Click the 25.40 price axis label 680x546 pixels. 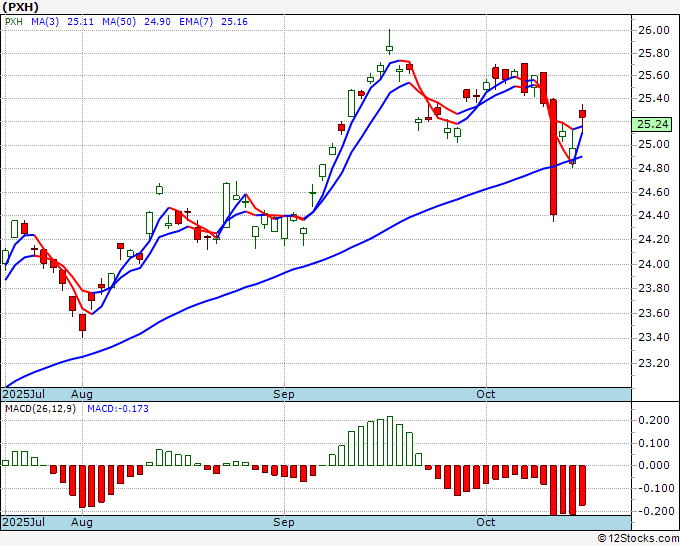[654, 98]
